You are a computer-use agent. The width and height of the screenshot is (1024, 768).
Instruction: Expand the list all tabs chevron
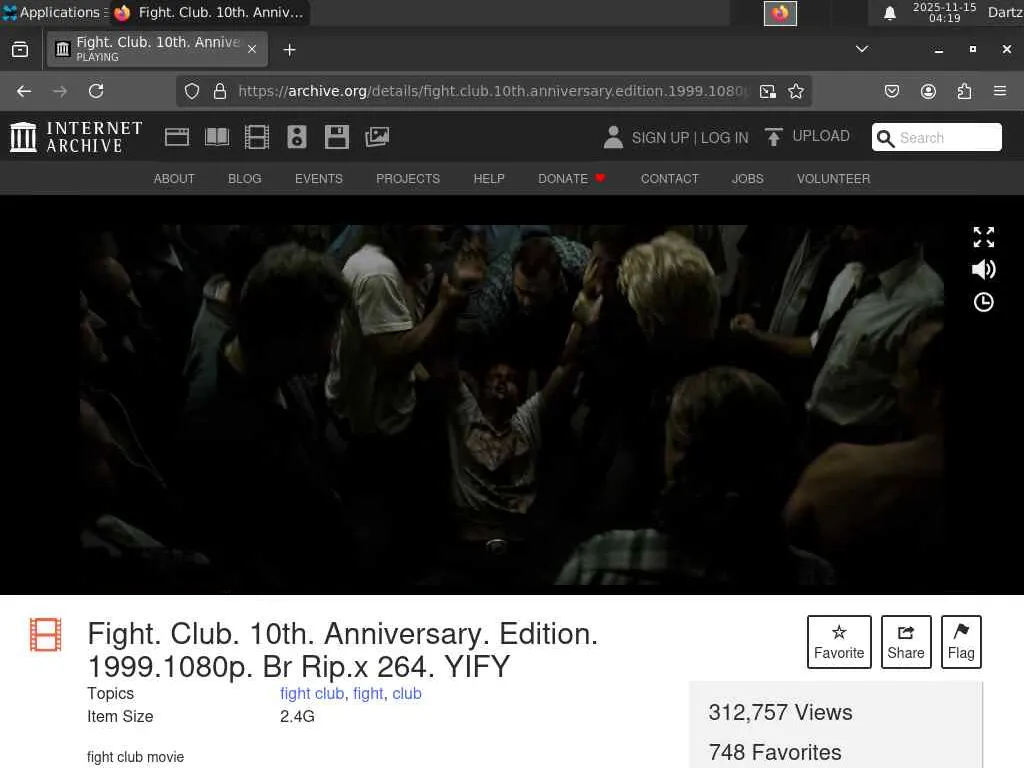(x=862, y=49)
